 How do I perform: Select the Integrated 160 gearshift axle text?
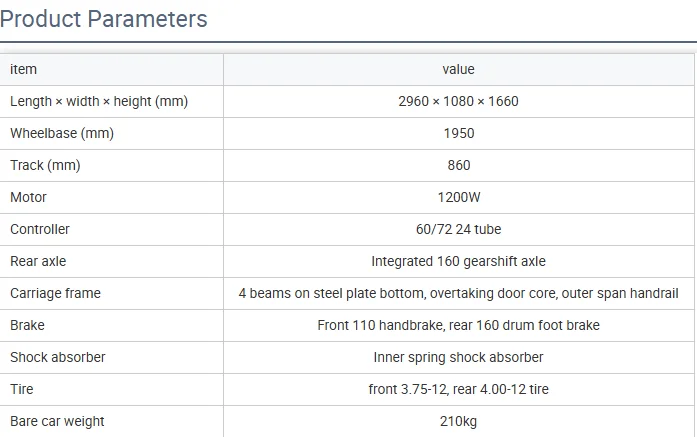coord(458,261)
